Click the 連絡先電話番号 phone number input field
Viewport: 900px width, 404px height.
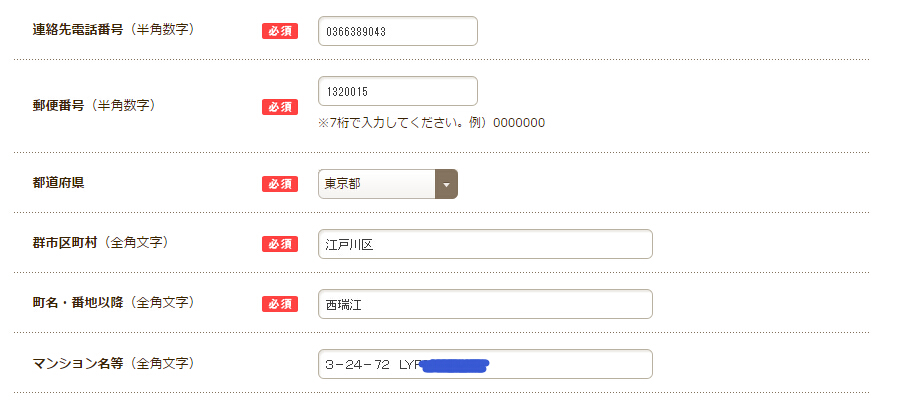tap(397, 31)
